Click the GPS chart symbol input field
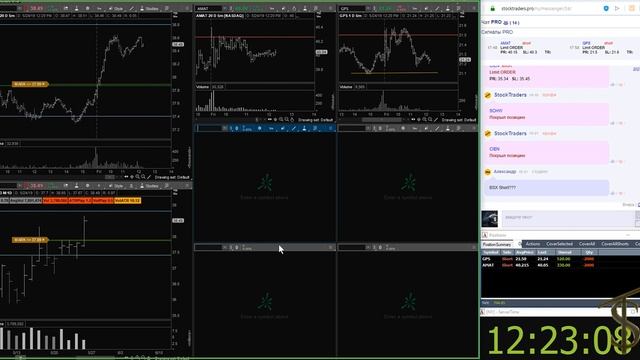Screen dimensions: 640x360 [x=352, y=8]
